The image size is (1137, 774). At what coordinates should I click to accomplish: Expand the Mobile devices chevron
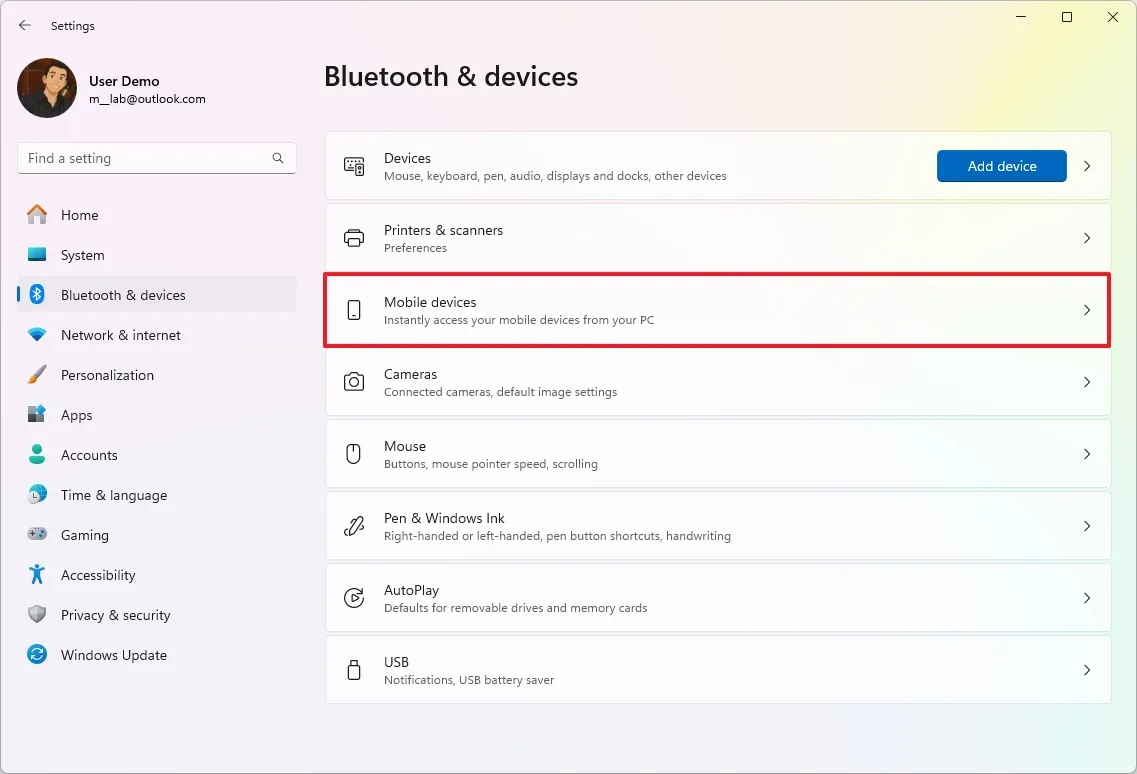coord(1087,310)
